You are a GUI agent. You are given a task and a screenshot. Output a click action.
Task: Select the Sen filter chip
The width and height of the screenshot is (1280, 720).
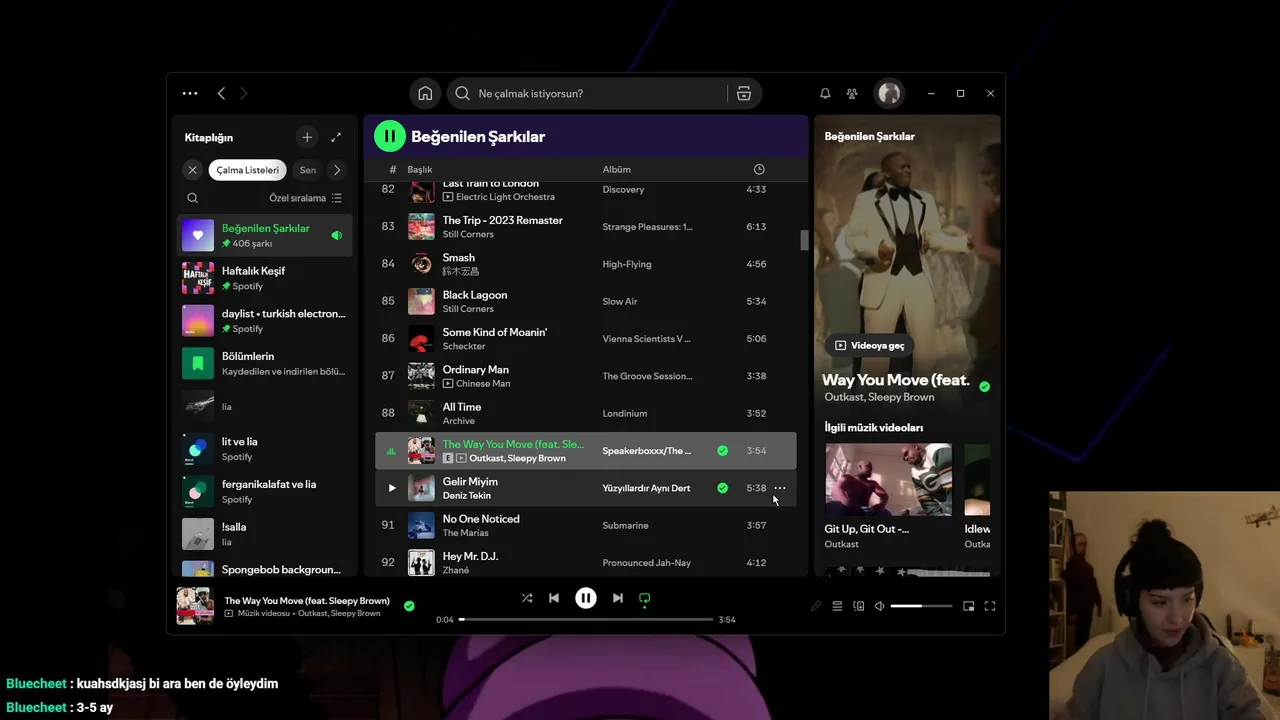[x=308, y=170]
